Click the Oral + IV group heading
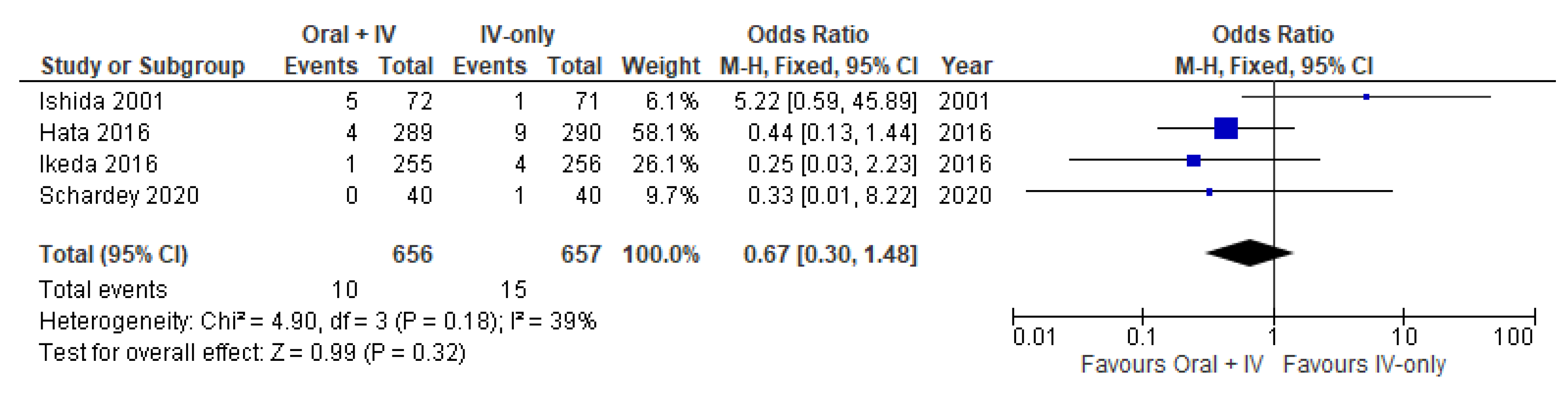The width and height of the screenshot is (1568, 394). point(349,35)
